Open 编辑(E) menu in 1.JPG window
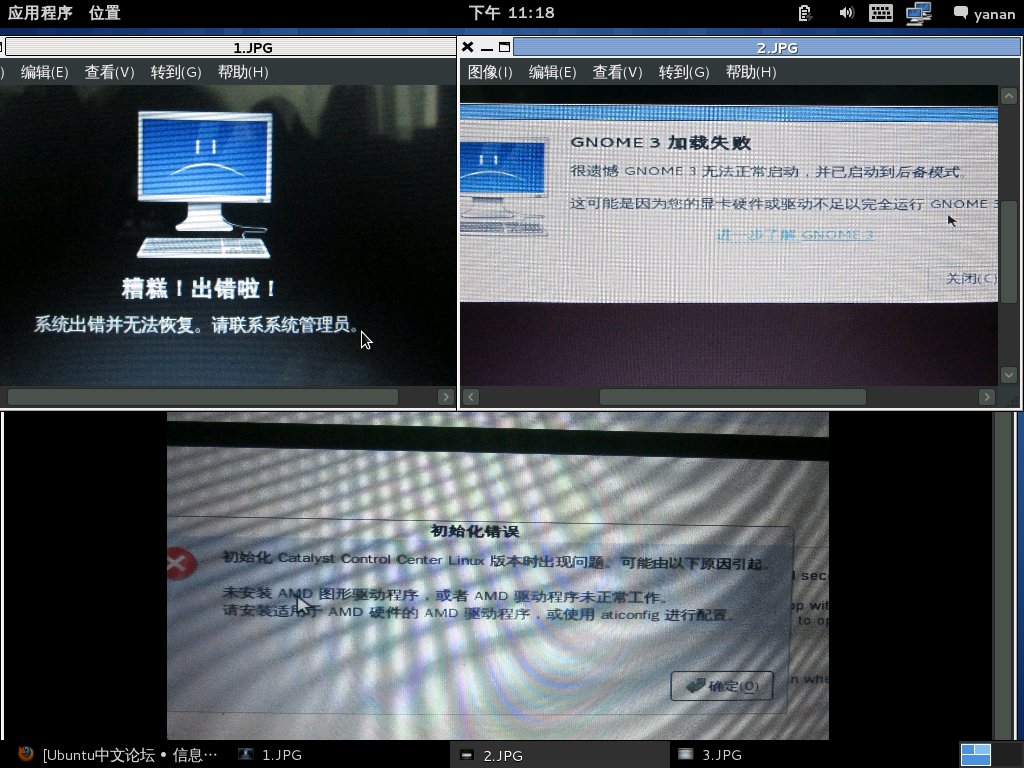 tap(44, 72)
